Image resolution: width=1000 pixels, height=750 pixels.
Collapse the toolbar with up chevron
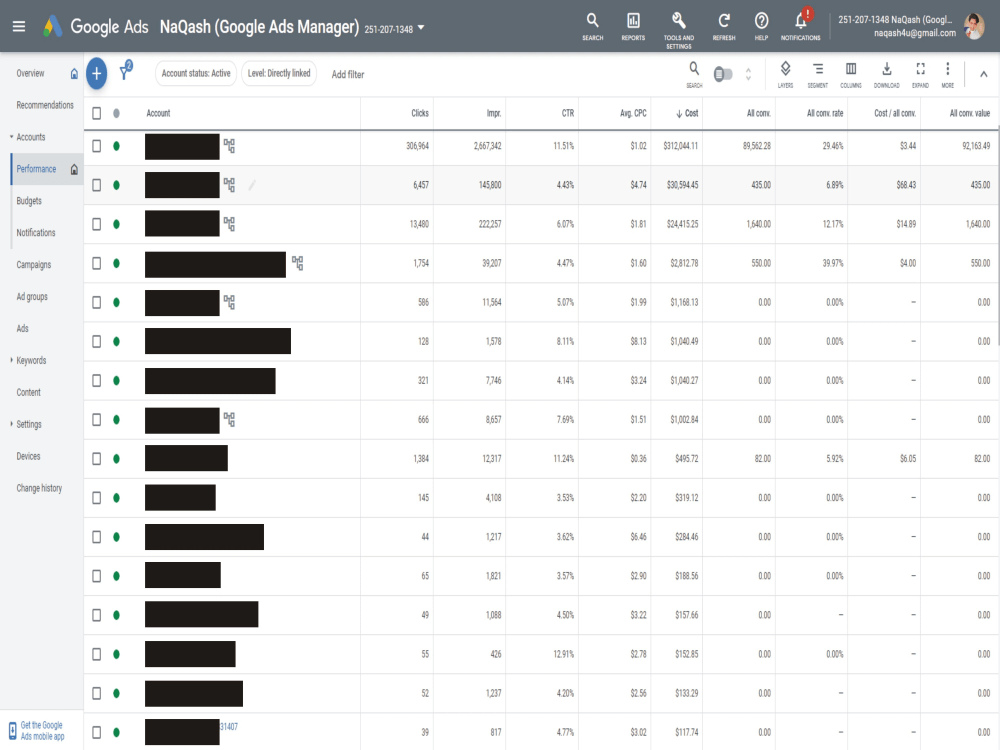[983, 74]
